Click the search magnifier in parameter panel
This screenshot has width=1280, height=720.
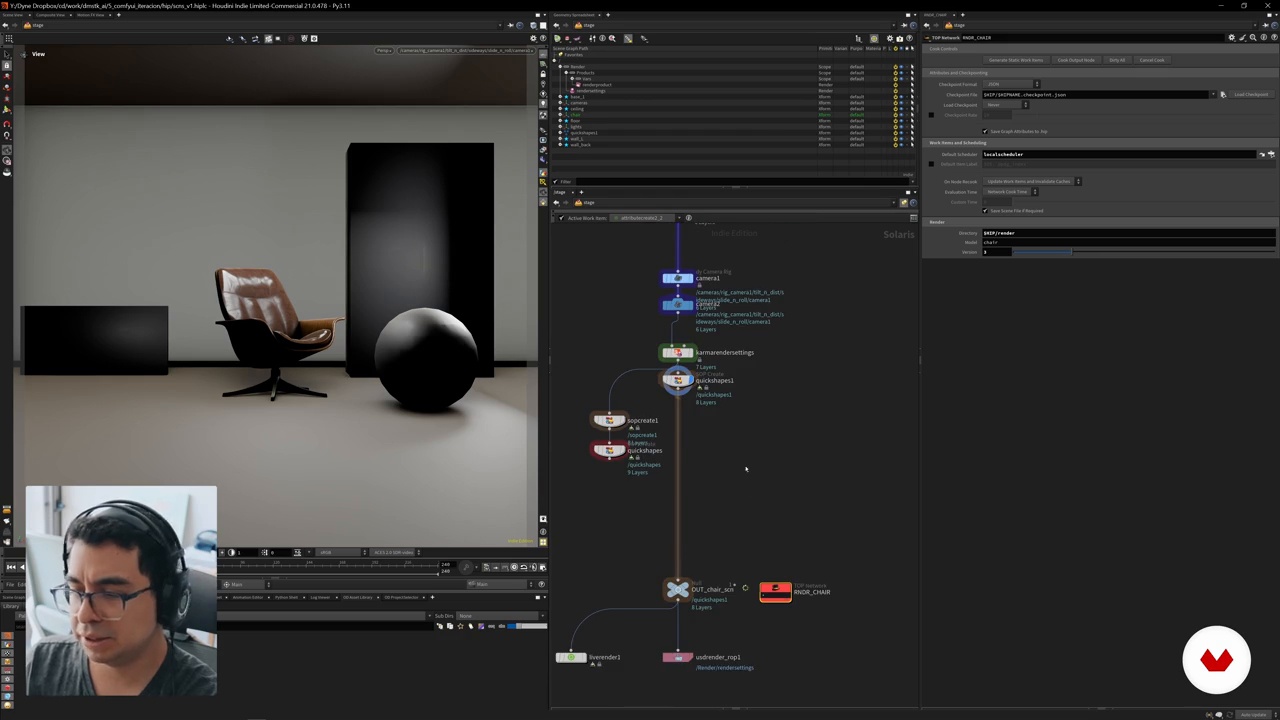pyautogui.click(x=1252, y=38)
